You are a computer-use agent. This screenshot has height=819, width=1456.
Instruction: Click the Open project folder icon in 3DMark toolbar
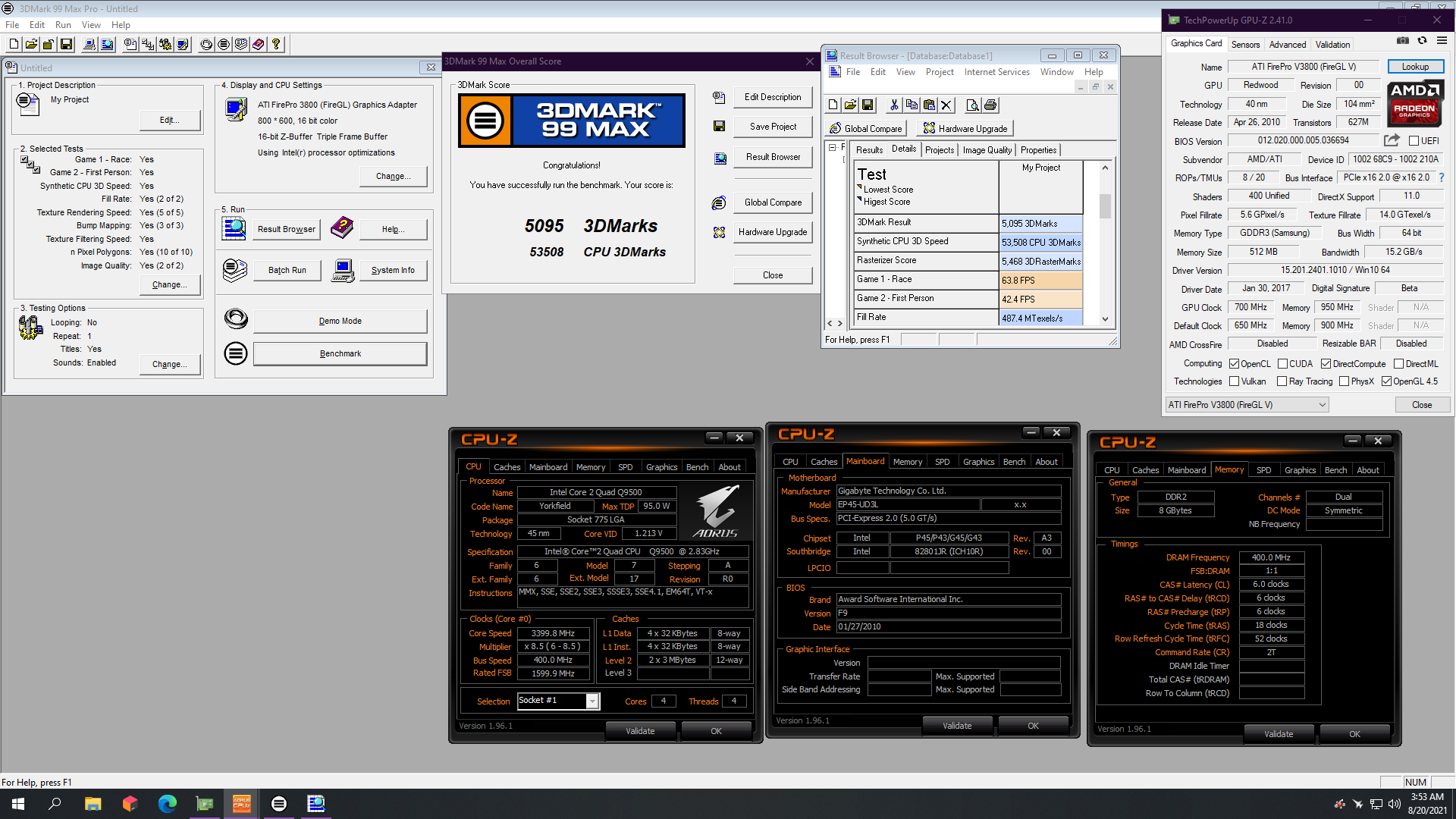31,45
